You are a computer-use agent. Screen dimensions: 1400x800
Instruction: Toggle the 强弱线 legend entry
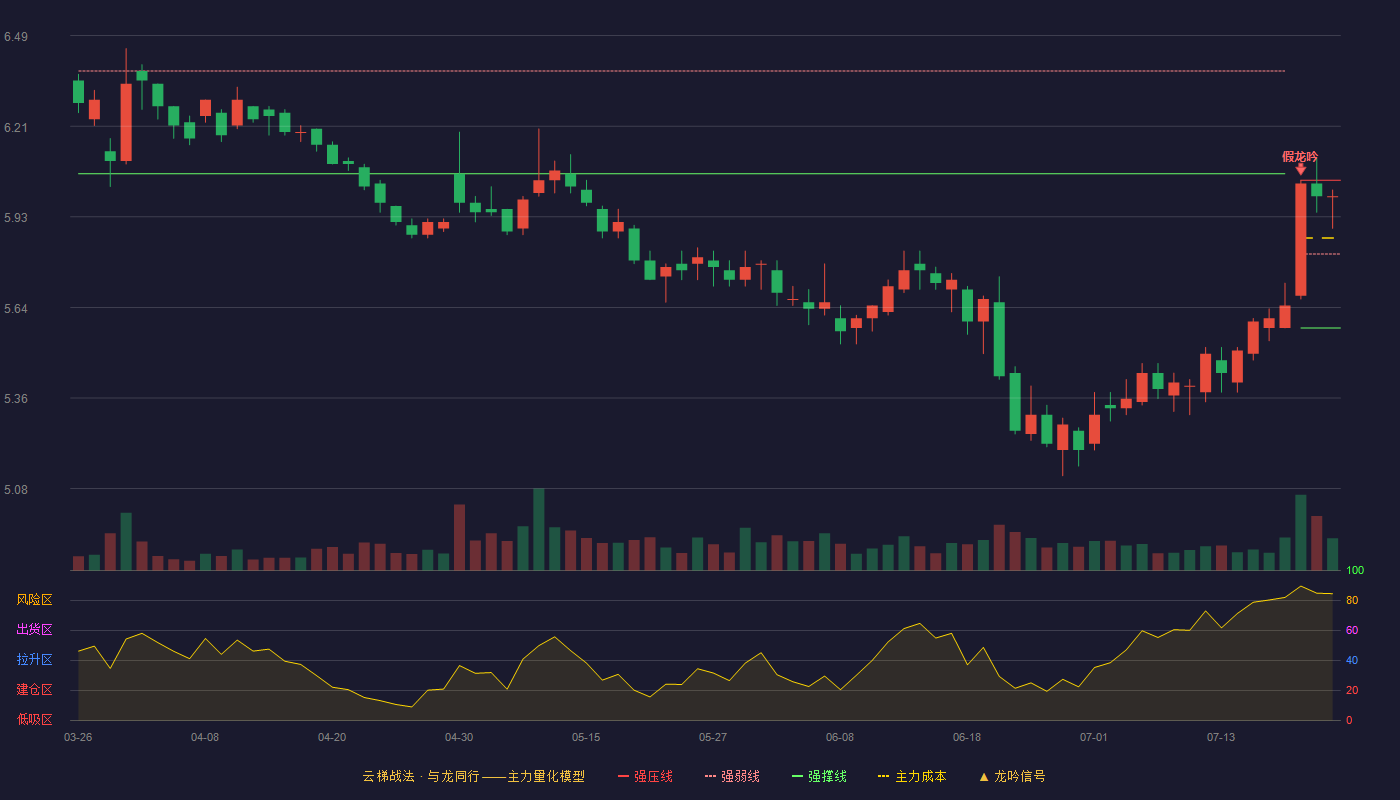(x=732, y=776)
